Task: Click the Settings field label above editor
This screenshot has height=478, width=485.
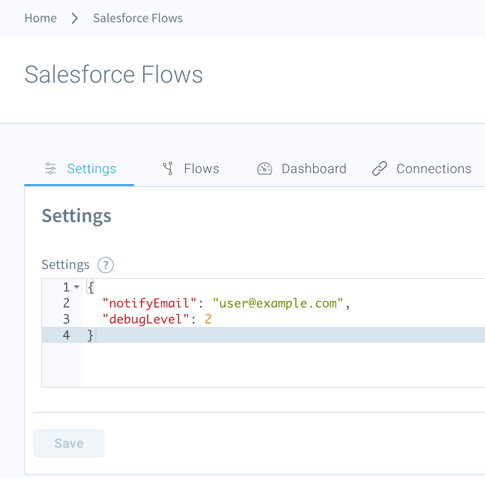Action: (x=65, y=265)
